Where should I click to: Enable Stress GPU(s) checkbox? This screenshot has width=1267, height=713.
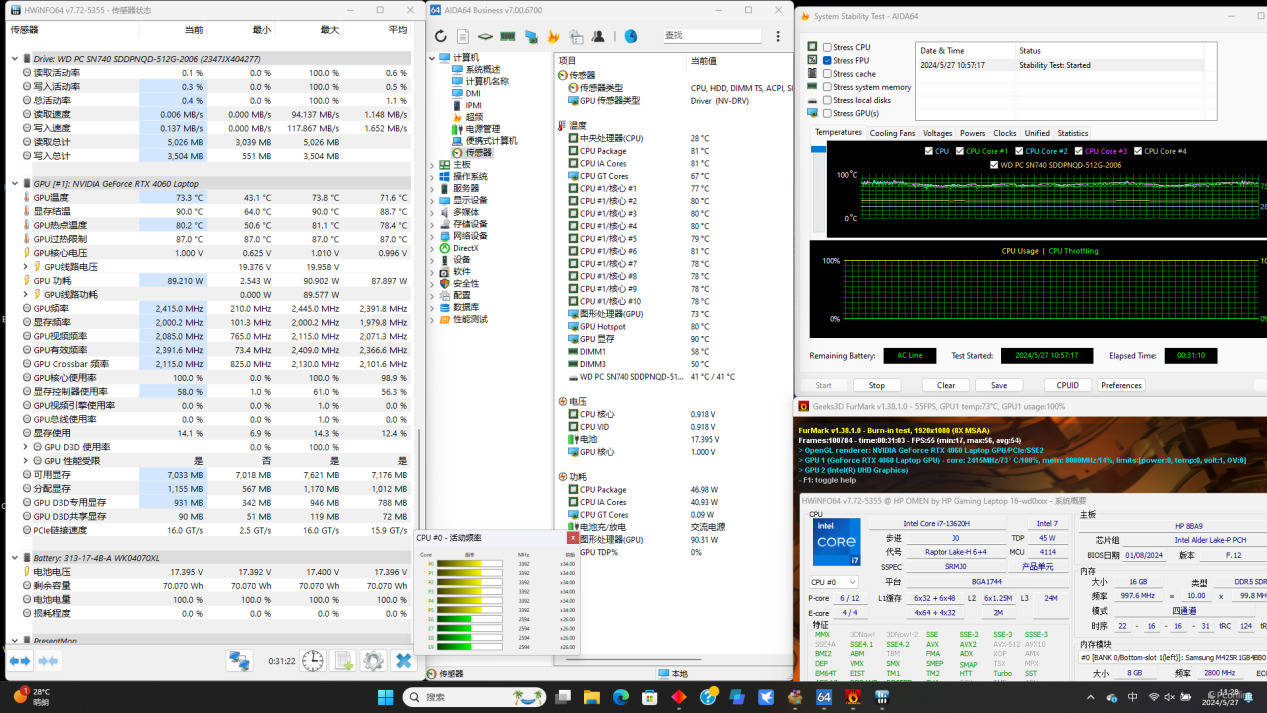(x=827, y=114)
